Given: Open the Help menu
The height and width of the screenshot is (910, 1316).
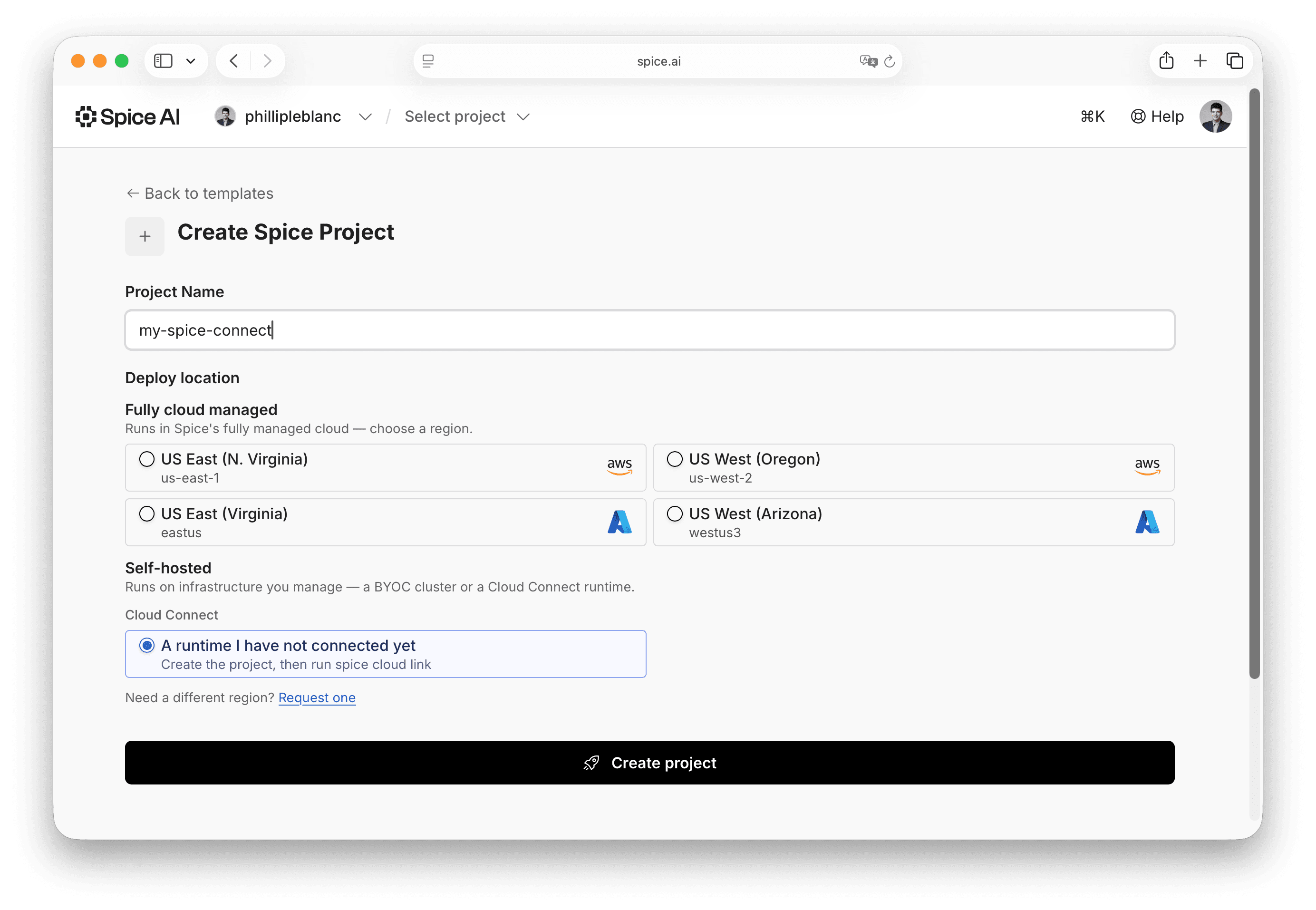Looking at the screenshot, I should (x=1157, y=116).
